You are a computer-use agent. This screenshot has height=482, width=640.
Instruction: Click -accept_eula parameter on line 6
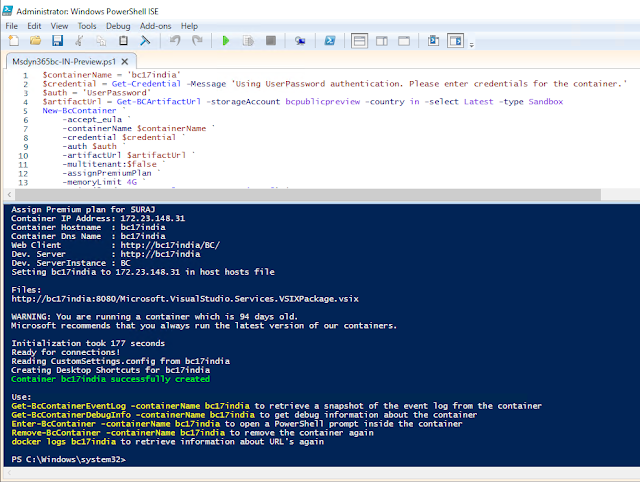92,120
